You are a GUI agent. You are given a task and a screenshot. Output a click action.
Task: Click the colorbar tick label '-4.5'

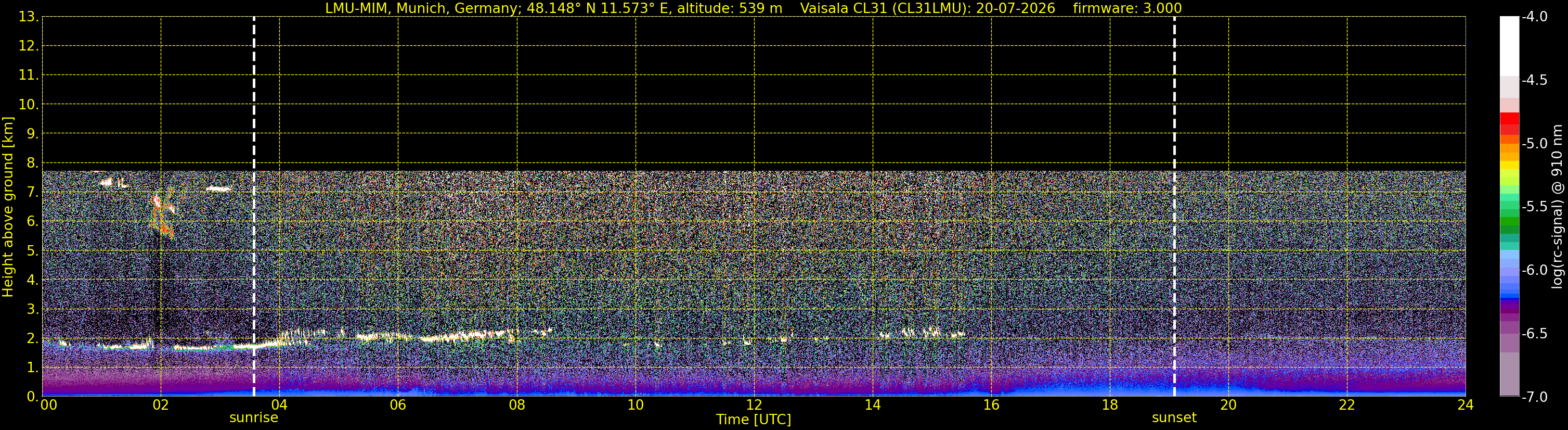(x=1534, y=80)
